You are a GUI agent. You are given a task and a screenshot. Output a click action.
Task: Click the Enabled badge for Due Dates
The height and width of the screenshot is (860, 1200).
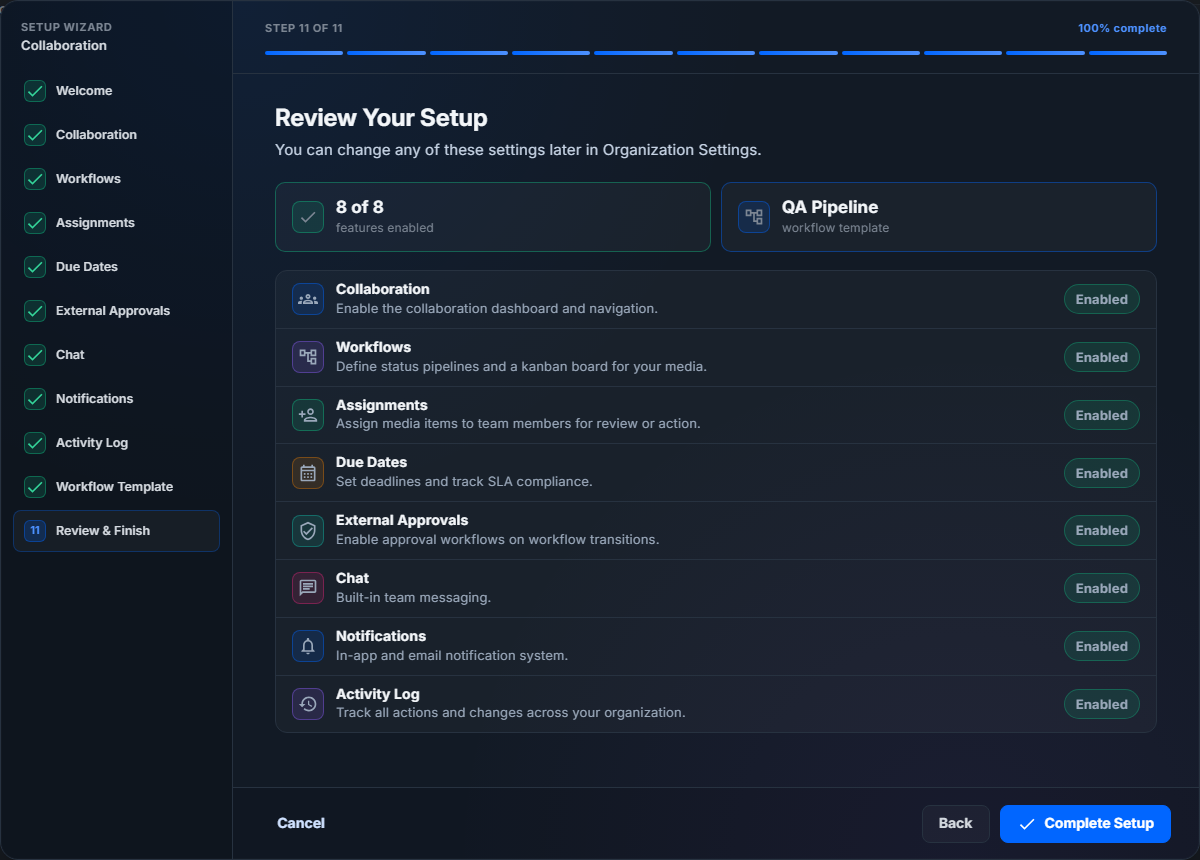pyautogui.click(x=1101, y=473)
